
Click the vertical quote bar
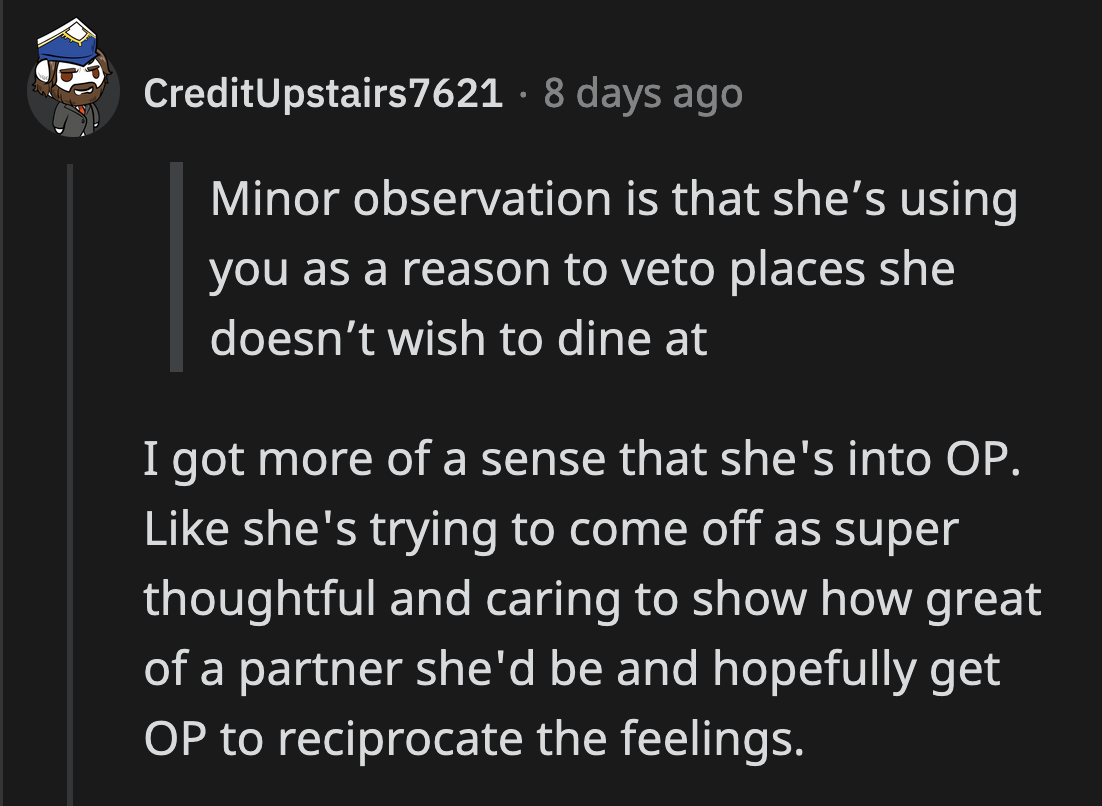175,265
